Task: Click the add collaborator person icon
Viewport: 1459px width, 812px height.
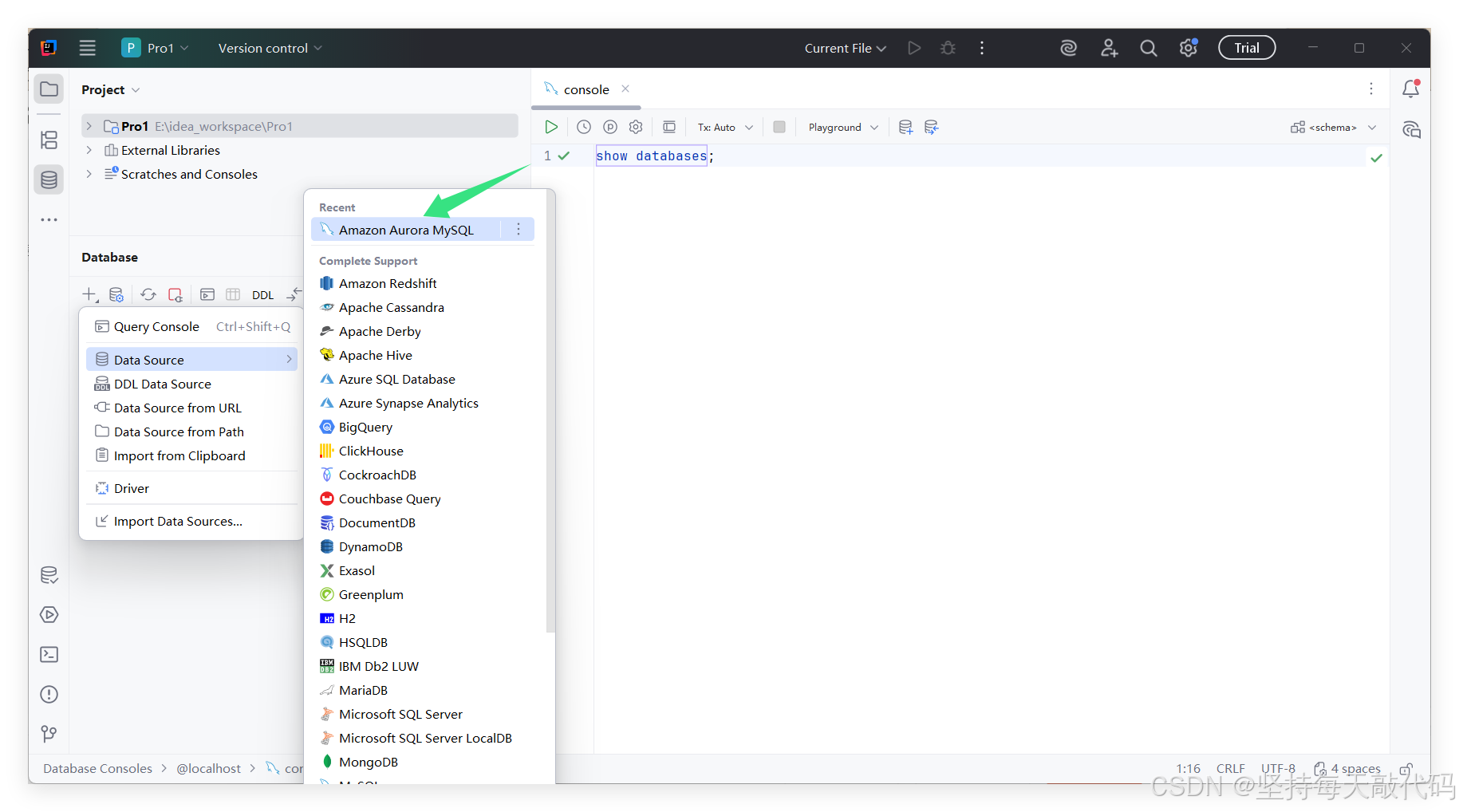Action: (x=1109, y=48)
